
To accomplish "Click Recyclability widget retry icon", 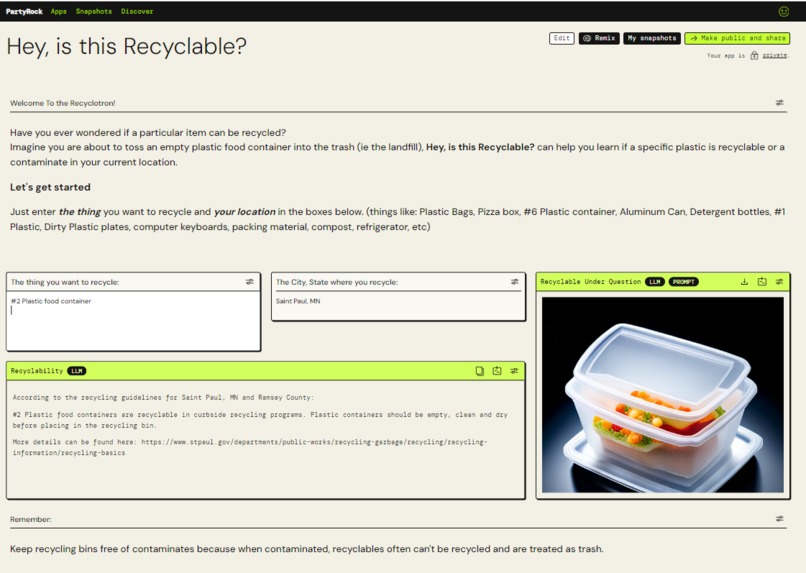I will (x=497, y=371).
